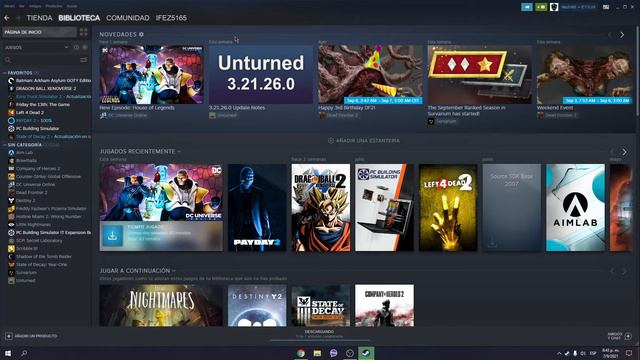Open the Destiny 2 suggestion cover
The width and height of the screenshot is (640, 360).
pos(257,305)
